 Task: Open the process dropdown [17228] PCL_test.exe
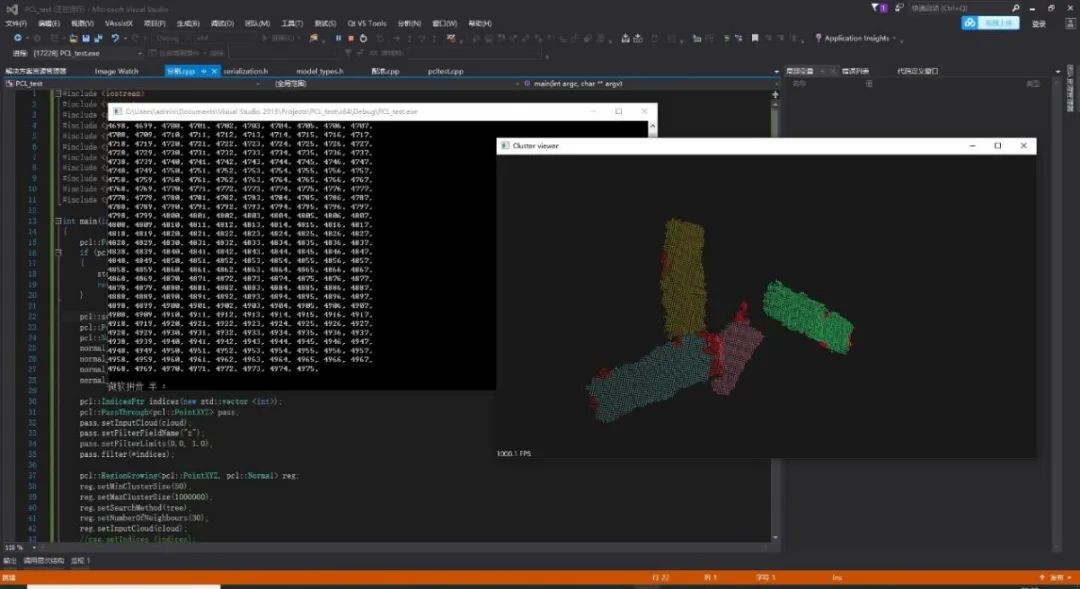(87, 53)
